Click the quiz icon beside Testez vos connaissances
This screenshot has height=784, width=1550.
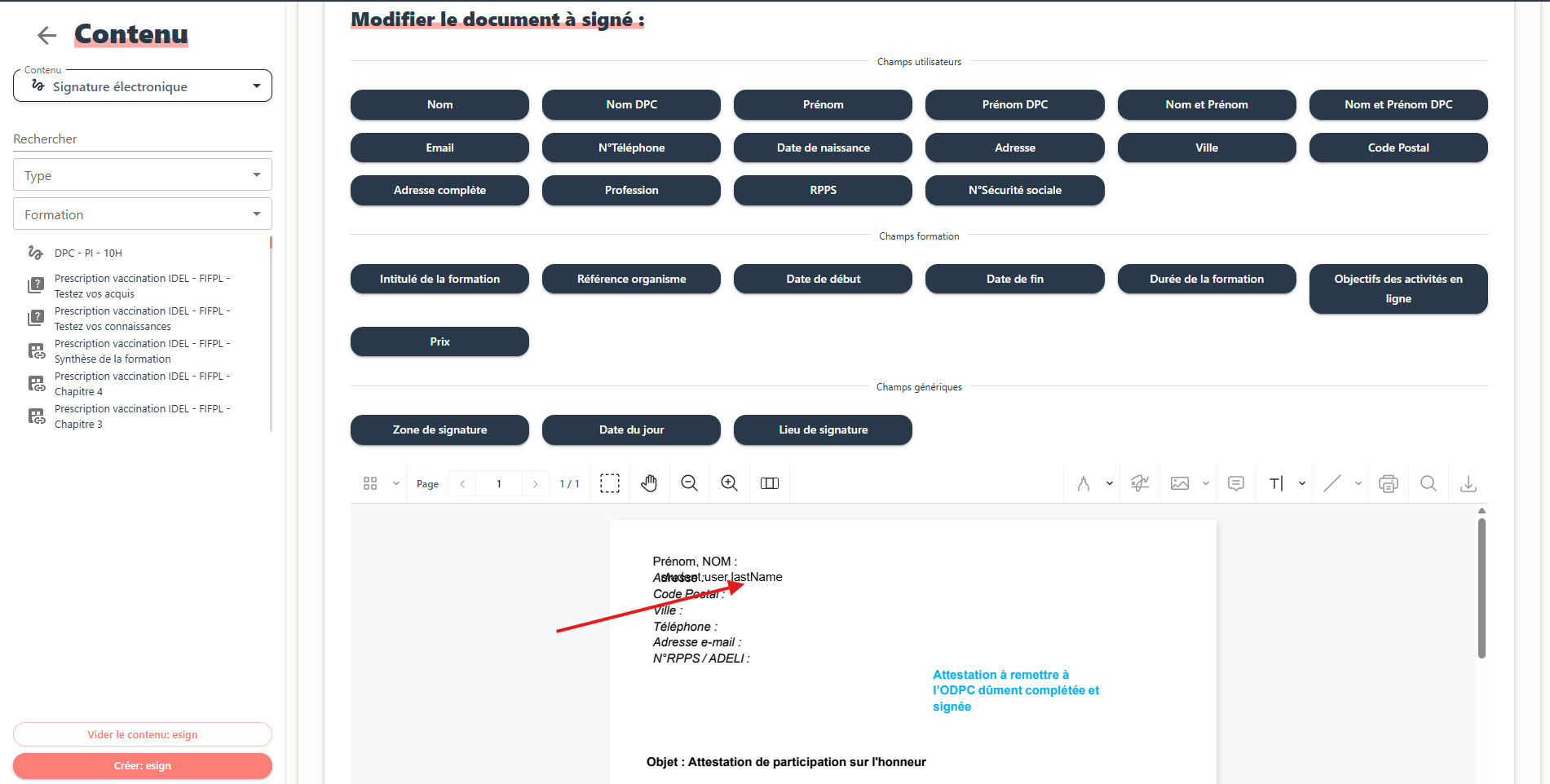click(x=36, y=318)
